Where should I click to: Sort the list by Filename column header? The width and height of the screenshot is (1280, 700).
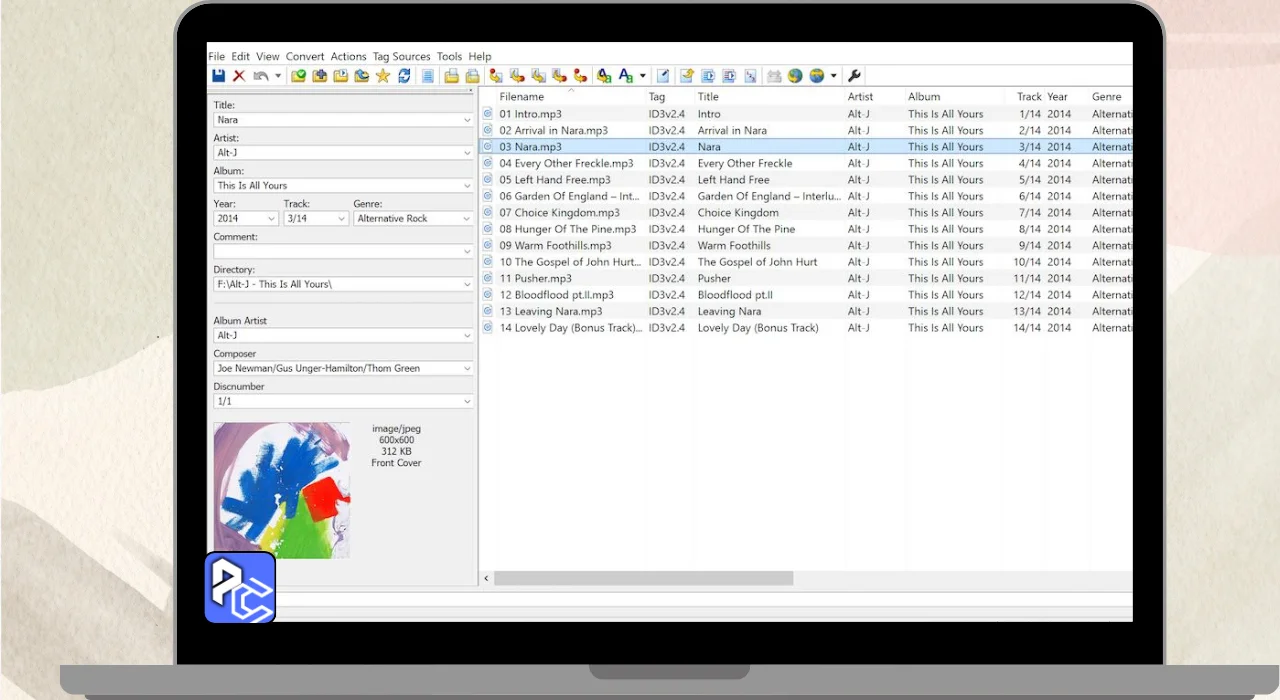point(522,97)
